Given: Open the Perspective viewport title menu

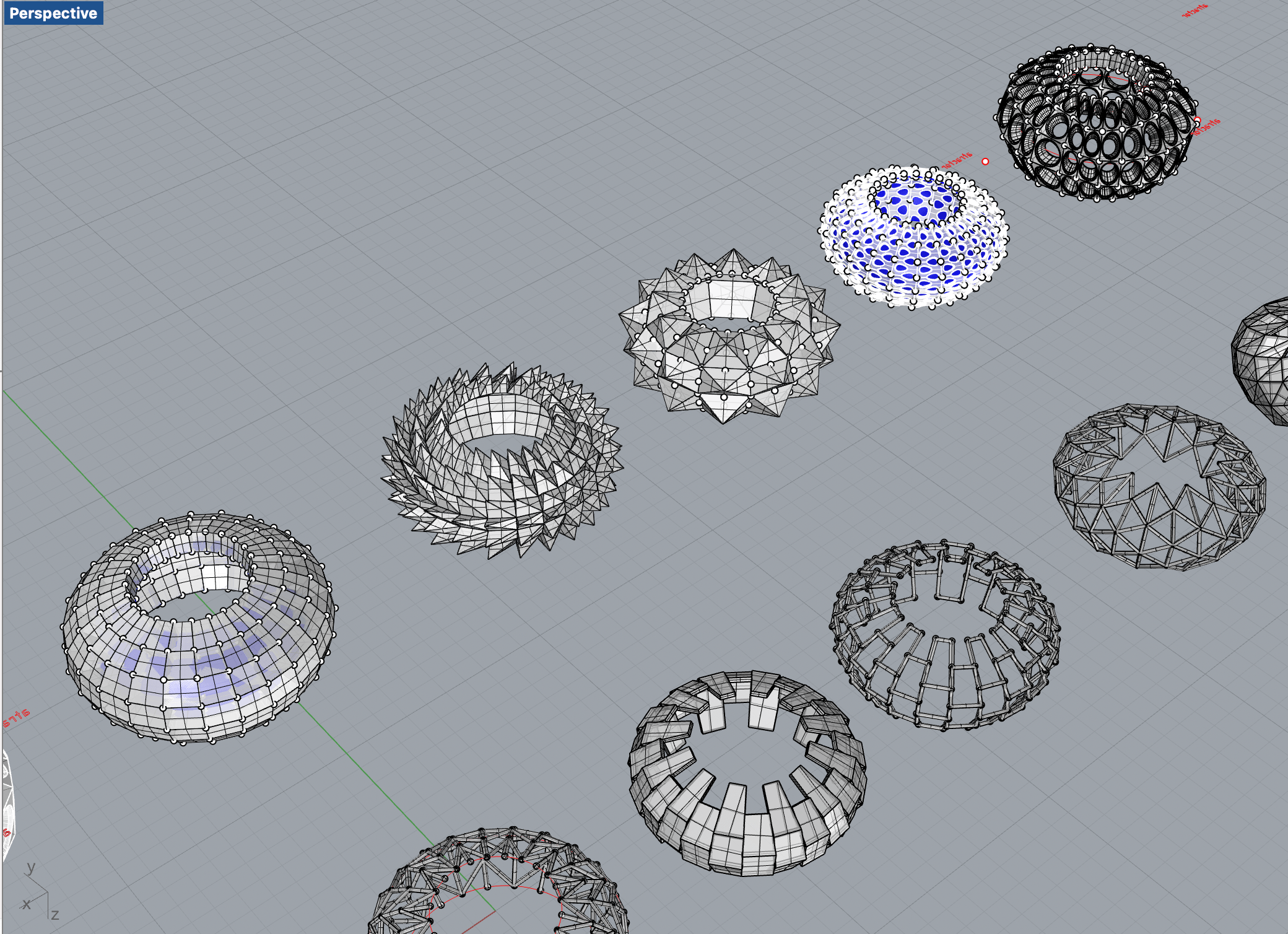Looking at the screenshot, I should tap(53, 13).
